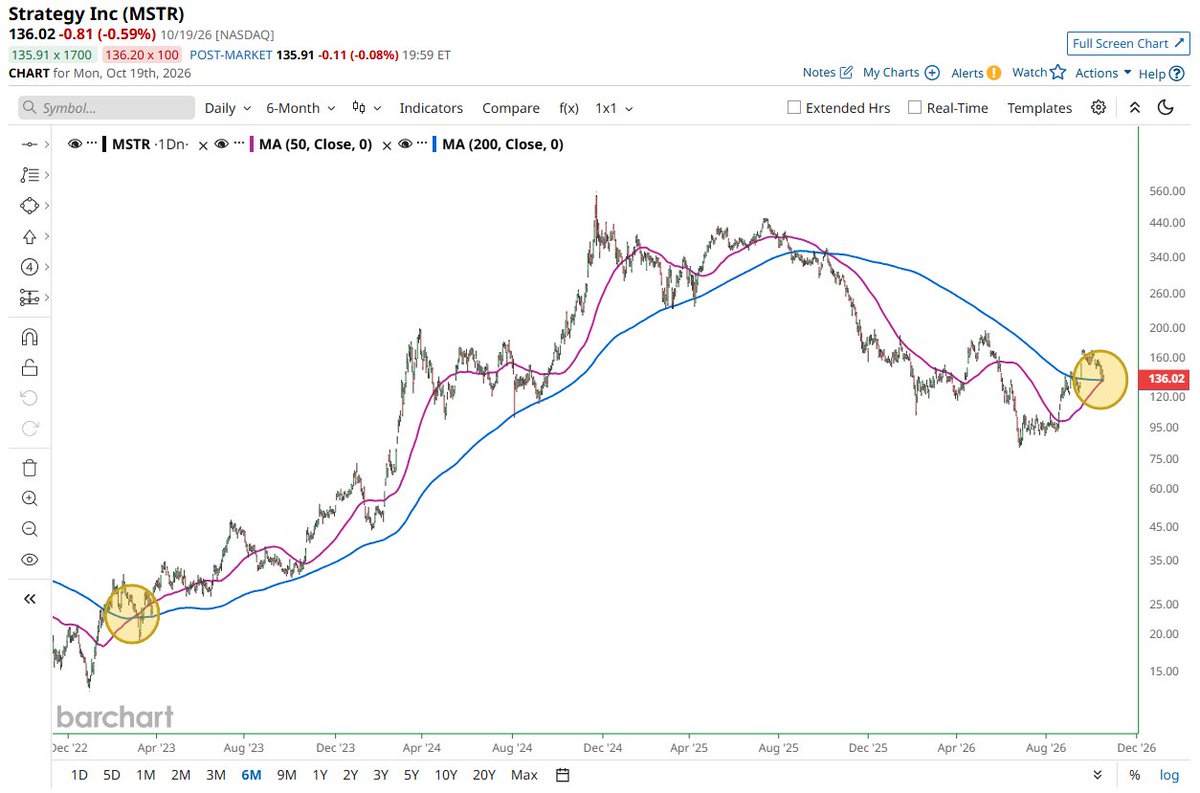The width and height of the screenshot is (1200, 793).
Task: Click the MA 50 magenta color swatch
Action: click(251, 145)
